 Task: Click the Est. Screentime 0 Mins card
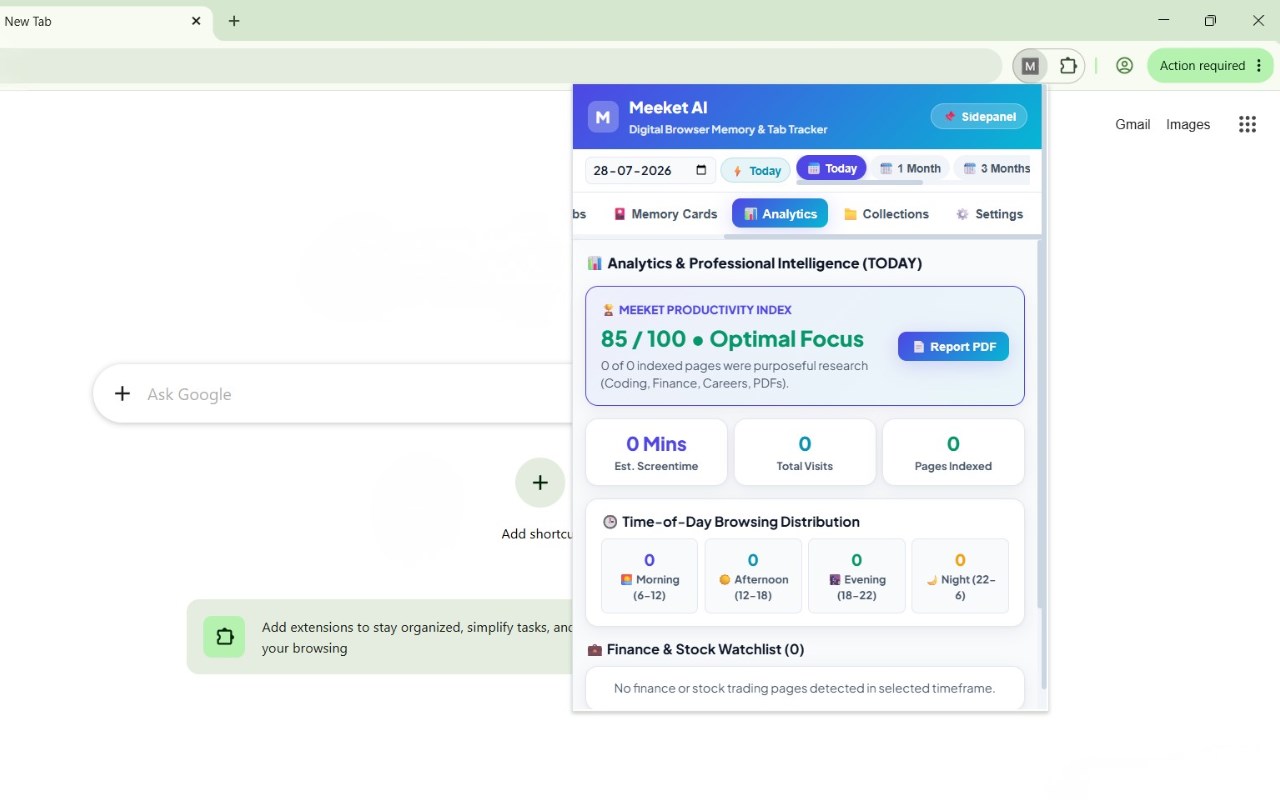(x=656, y=452)
